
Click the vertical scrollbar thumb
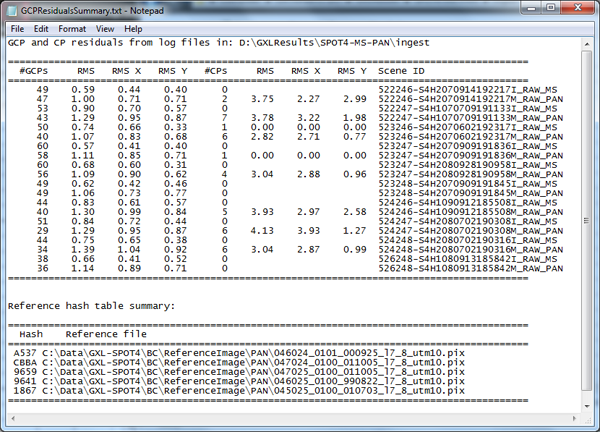(x=587, y=221)
